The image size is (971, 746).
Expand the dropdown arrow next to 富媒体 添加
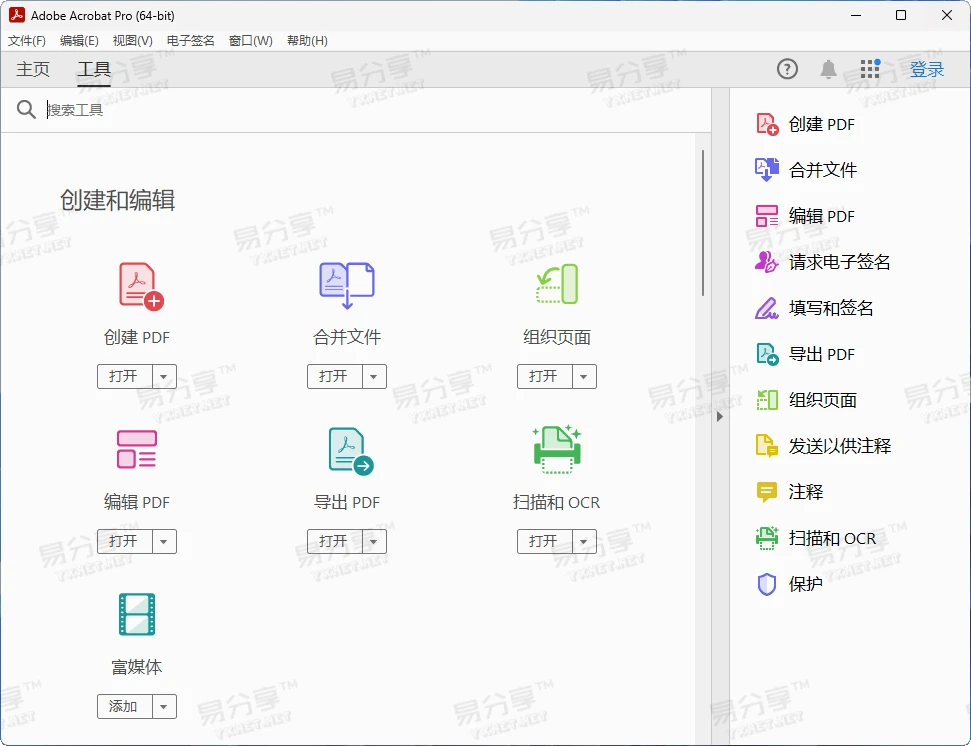point(164,706)
